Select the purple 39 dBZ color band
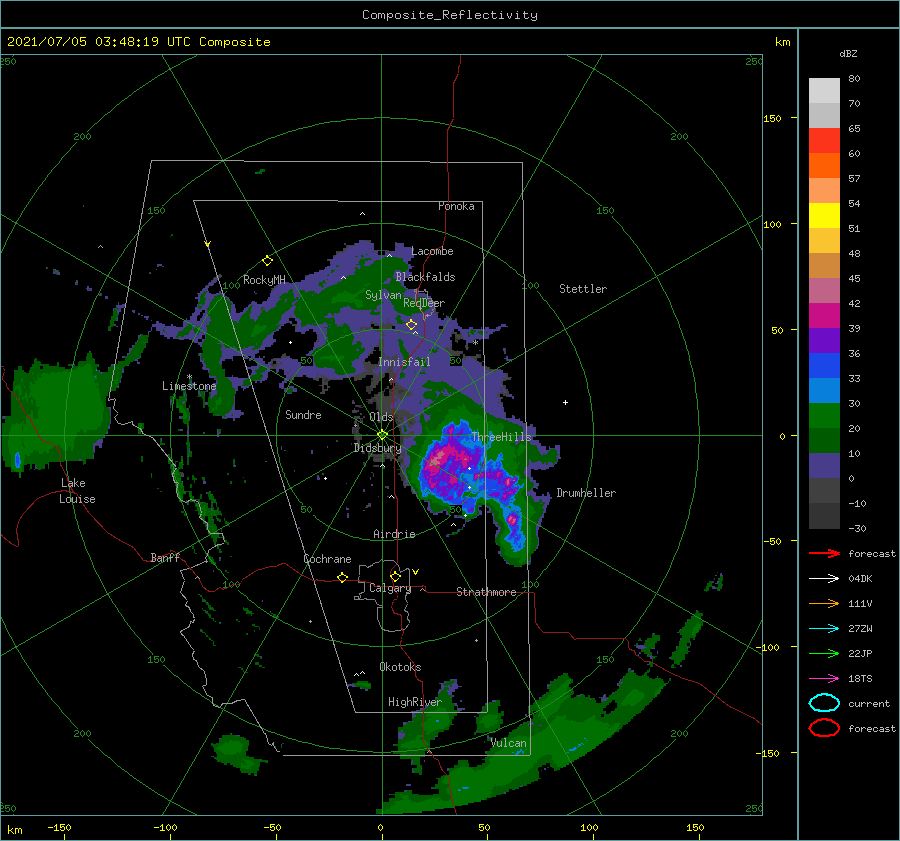 point(824,340)
